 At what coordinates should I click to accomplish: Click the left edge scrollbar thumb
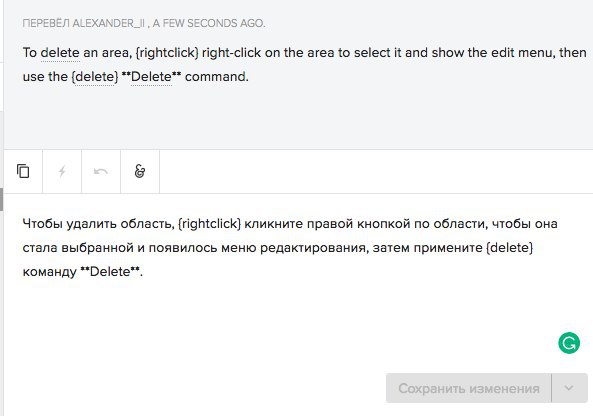pyautogui.click(x=2, y=199)
